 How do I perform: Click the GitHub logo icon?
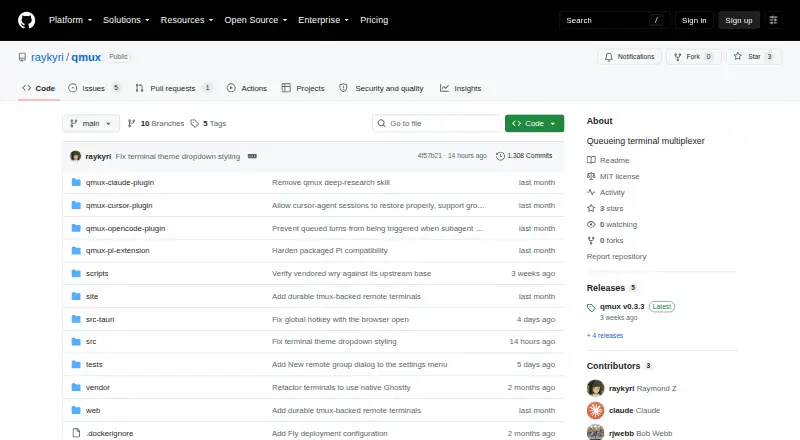pos(27,20)
